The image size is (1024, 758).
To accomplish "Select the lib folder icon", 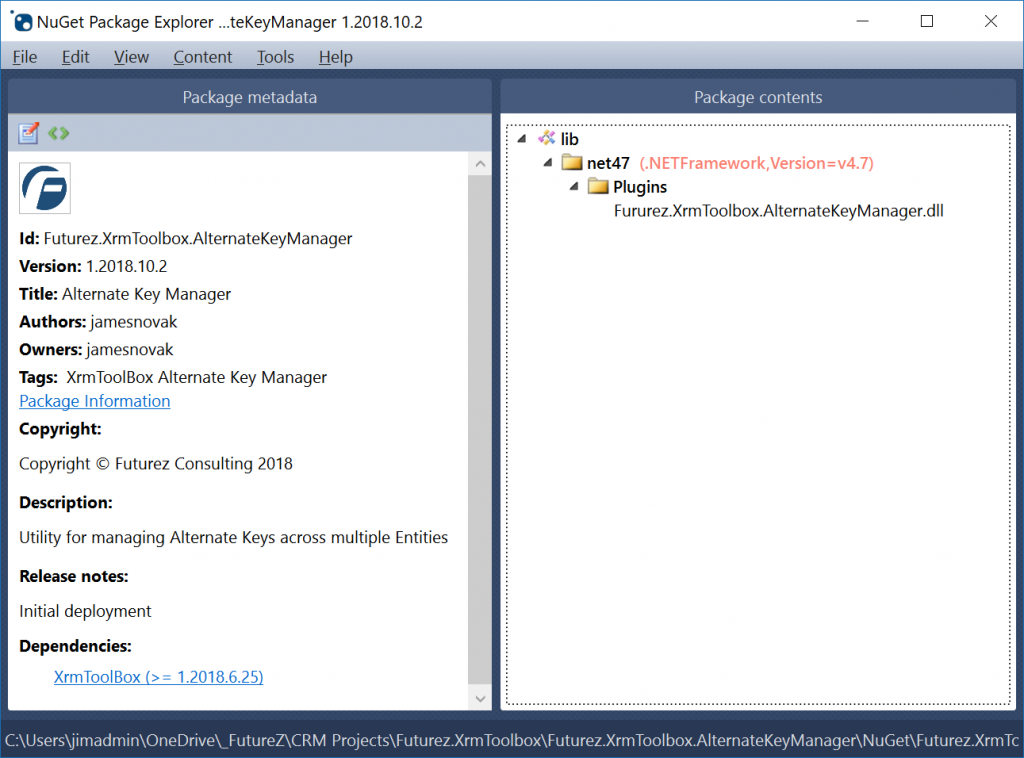I will point(547,138).
